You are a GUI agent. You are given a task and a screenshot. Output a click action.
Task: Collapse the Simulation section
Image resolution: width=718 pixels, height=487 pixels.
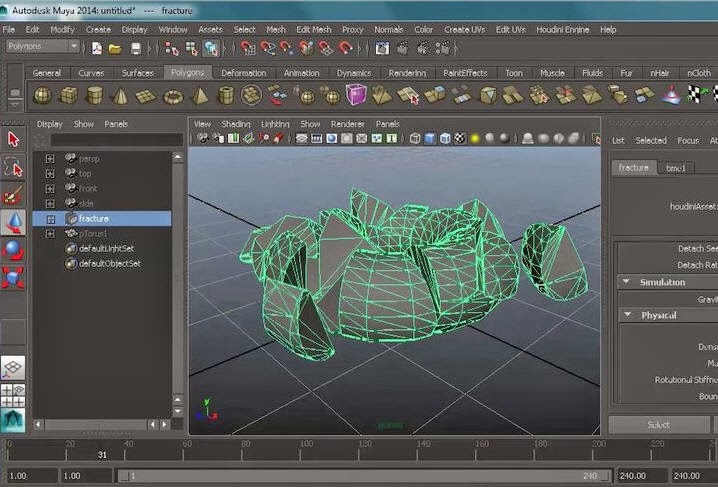626,281
